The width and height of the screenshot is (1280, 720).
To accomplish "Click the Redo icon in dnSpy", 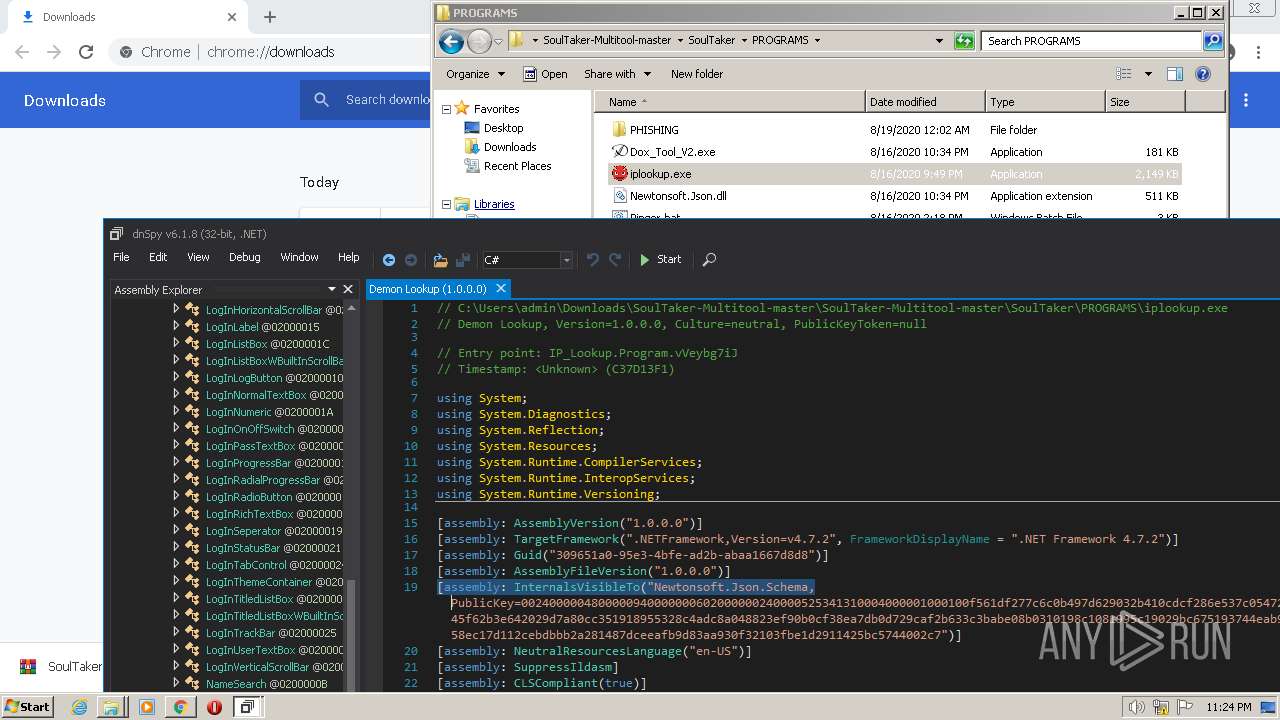I will click(x=617, y=260).
